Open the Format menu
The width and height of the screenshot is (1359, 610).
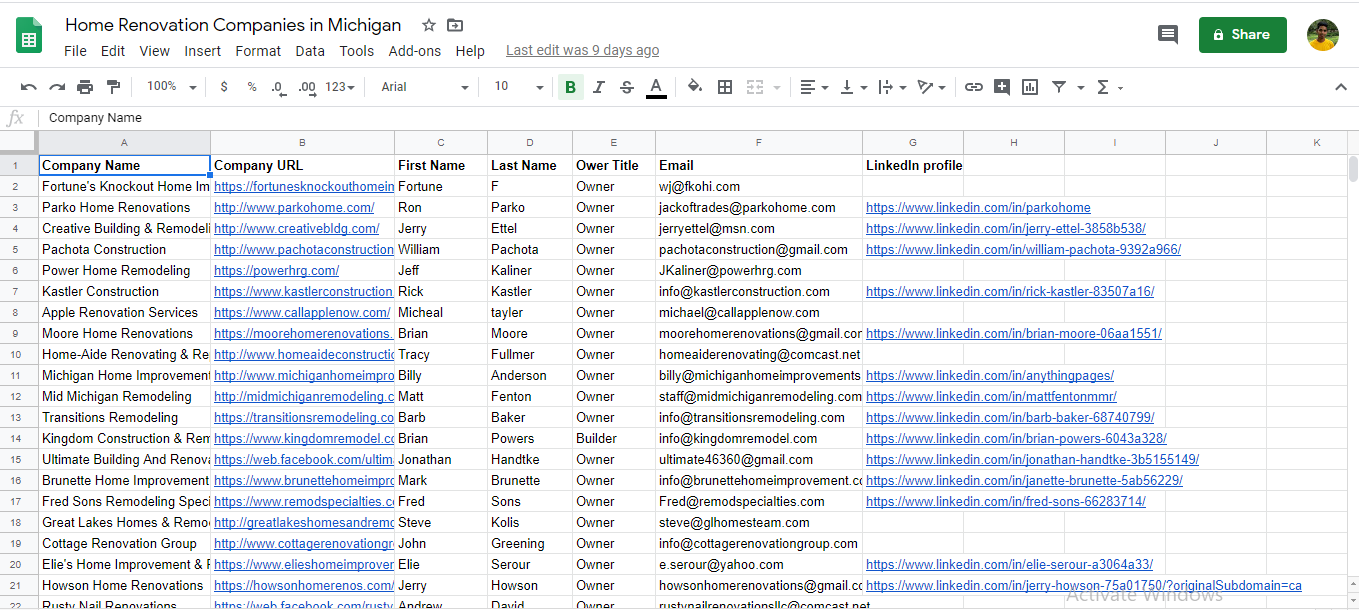click(x=258, y=51)
